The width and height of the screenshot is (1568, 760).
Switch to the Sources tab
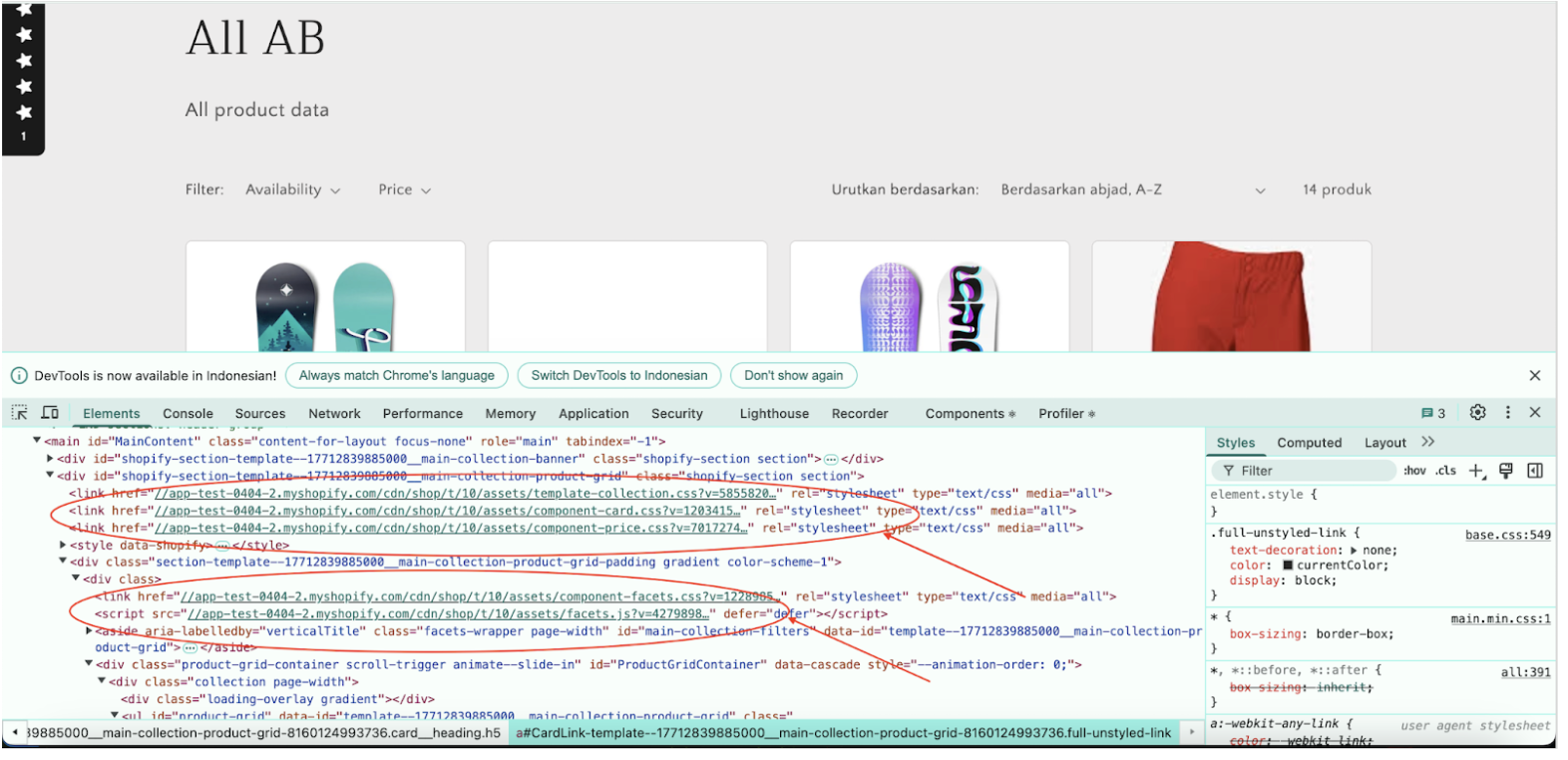click(x=260, y=414)
